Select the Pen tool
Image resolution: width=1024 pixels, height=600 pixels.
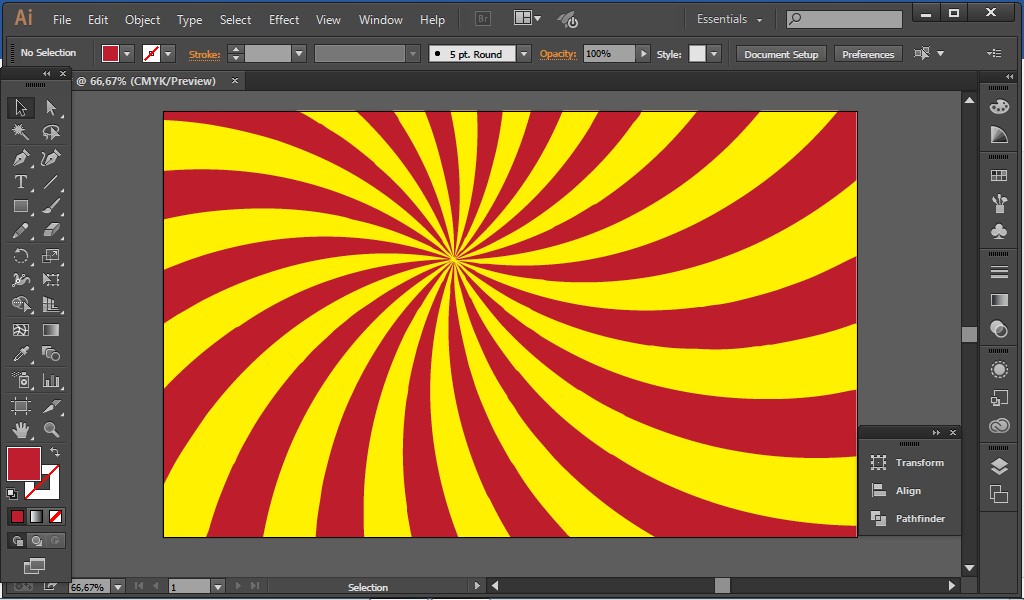click(20, 157)
